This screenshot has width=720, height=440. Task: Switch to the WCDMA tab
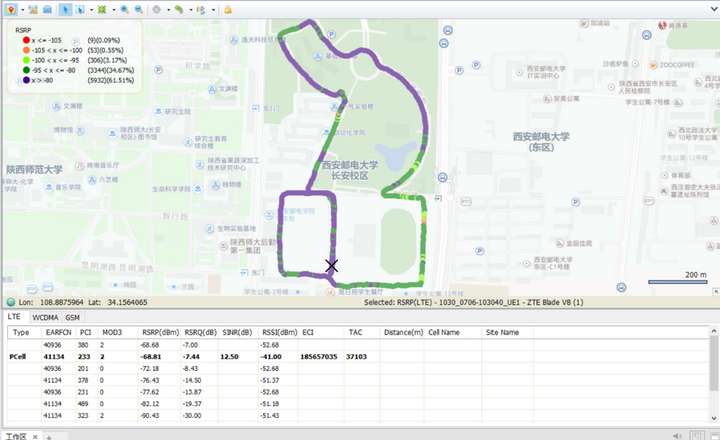coord(45,317)
